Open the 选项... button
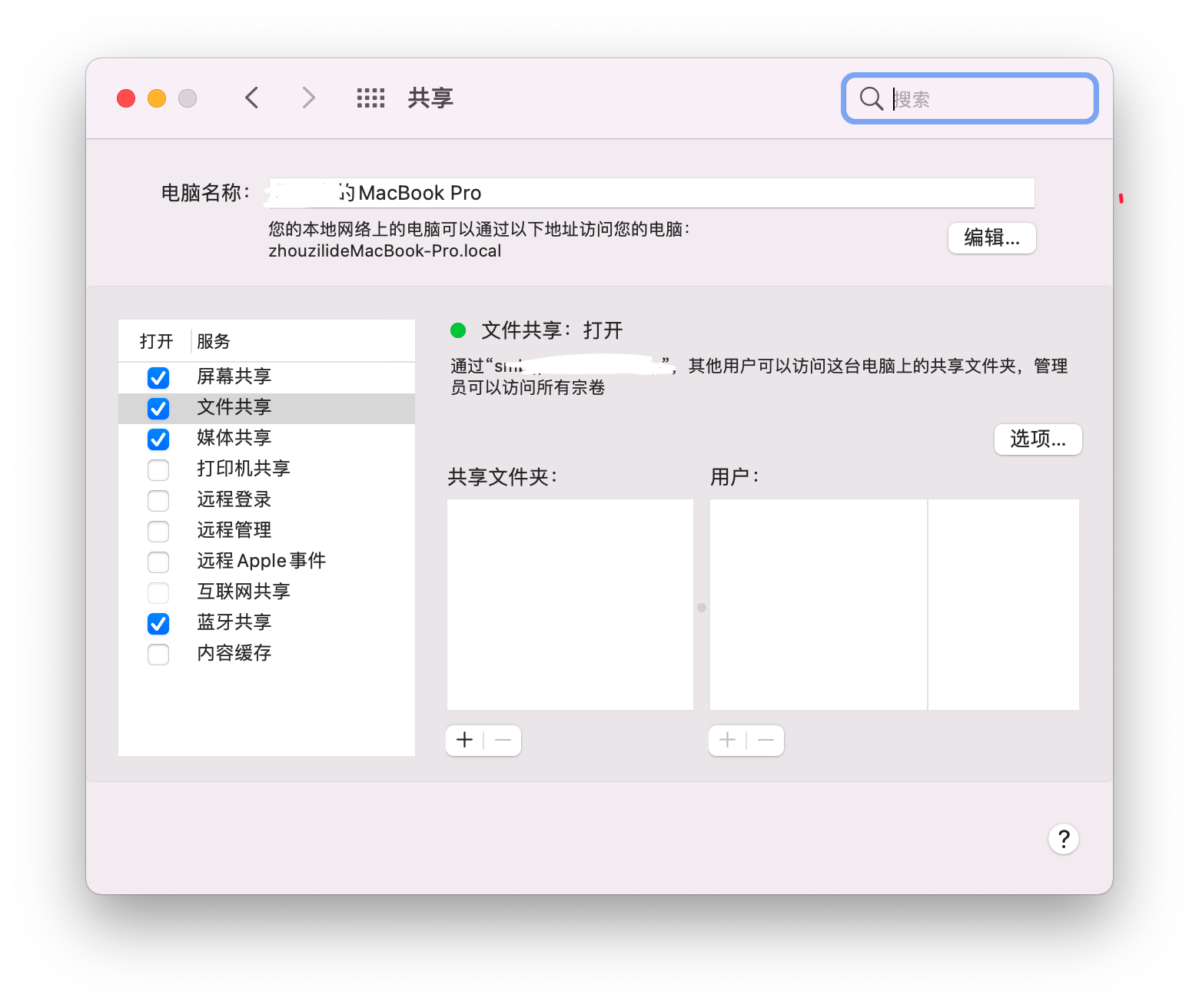Image resolution: width=1199 pixels, height=1008 pixels. tap(1038, 439)
